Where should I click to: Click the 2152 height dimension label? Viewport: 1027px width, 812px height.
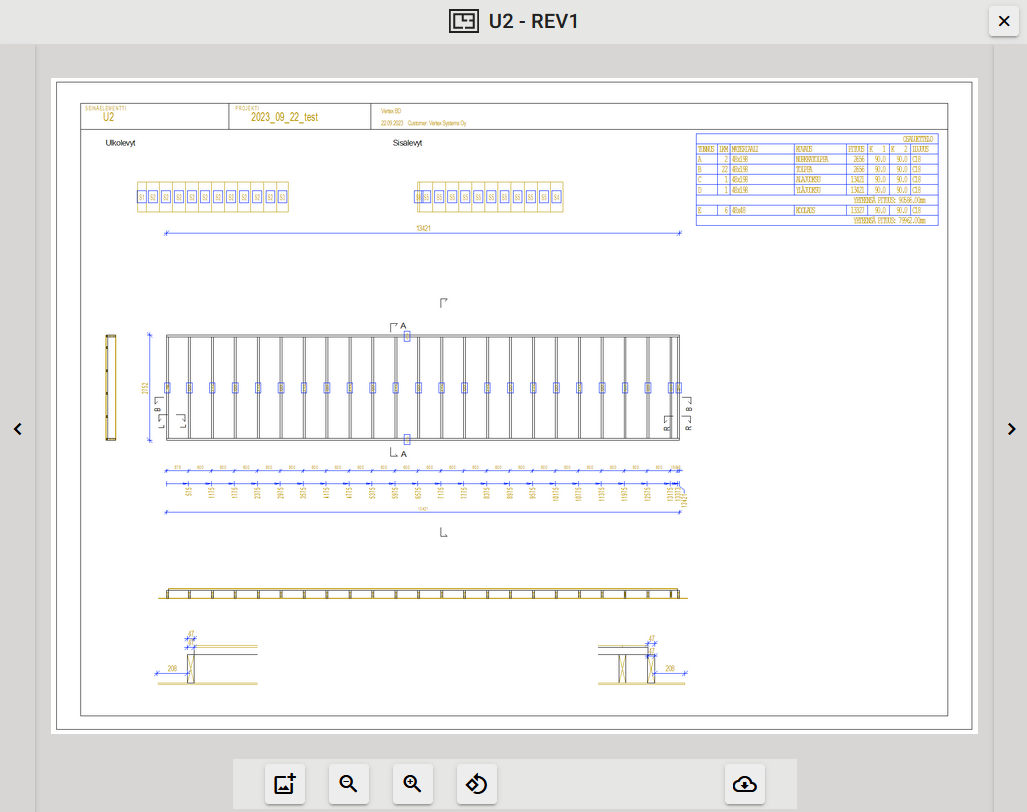(x=145, y=387)
